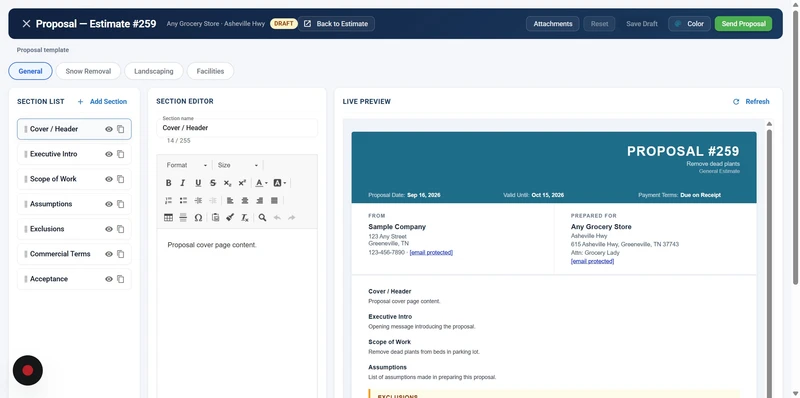Screen dimensions: 800x398
Task: Justify the text
Action: pos(274,201)
